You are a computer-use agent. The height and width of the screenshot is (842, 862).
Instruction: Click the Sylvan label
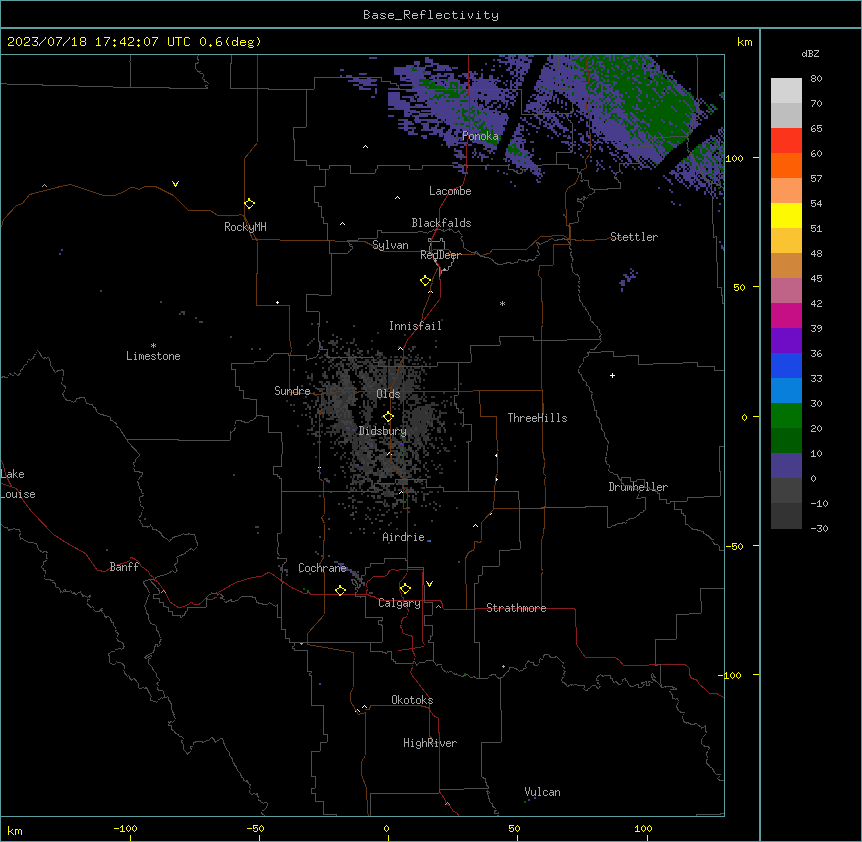390,245
